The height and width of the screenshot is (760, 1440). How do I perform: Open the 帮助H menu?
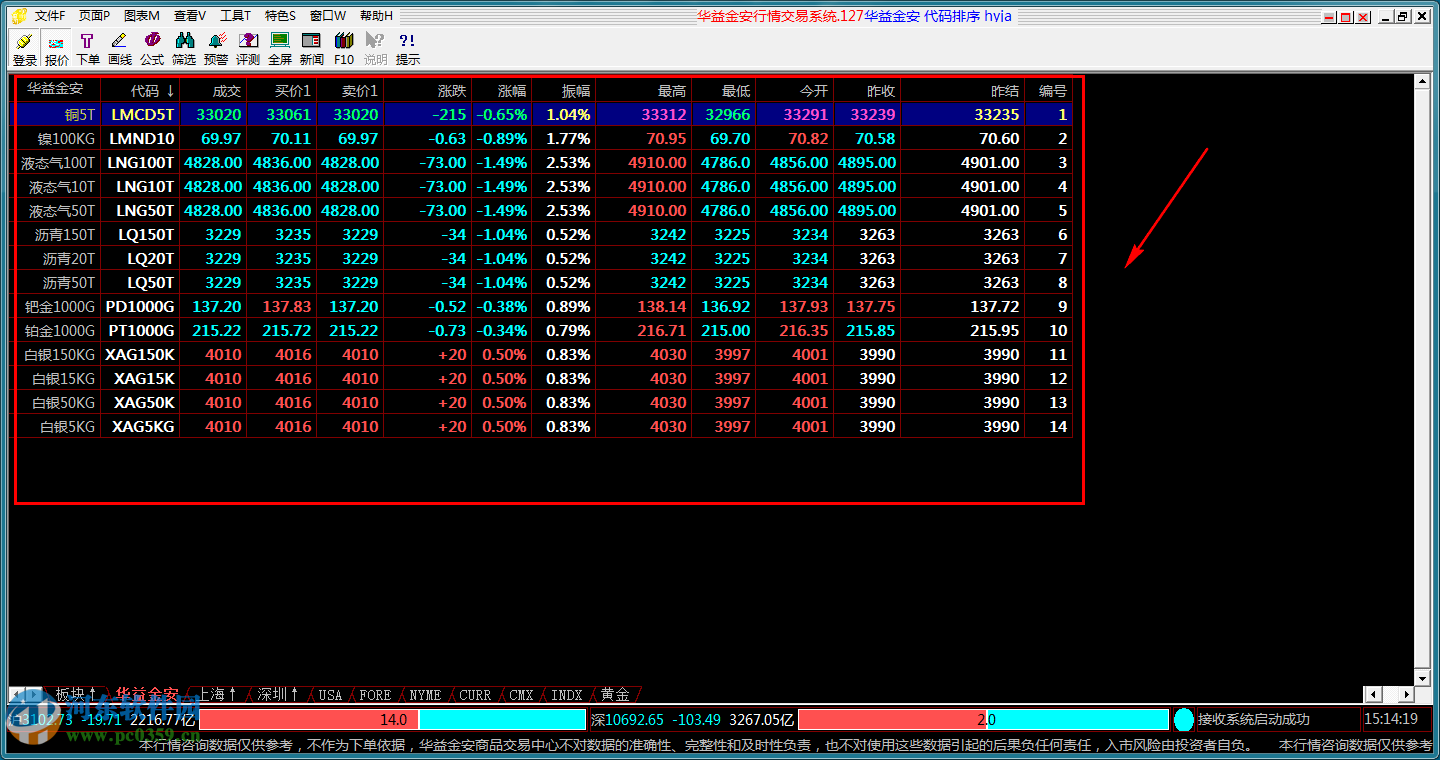click(377, 16)
